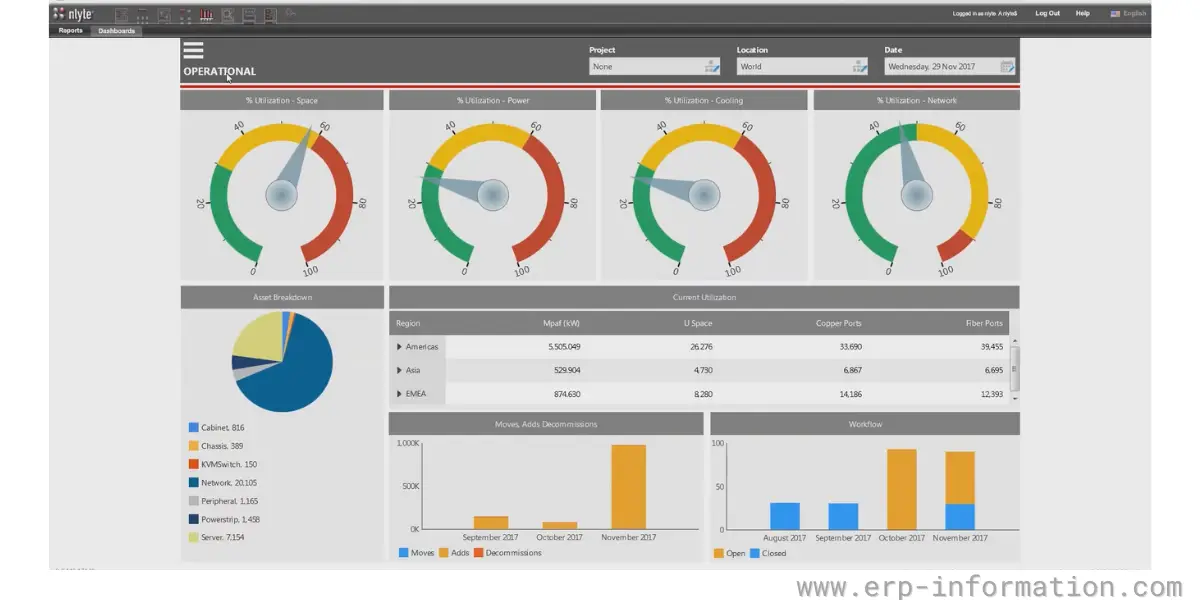Image resolution: width=1200 pixels, height=600 pixels.
Task: Open the calendar icon in Date field
Action: point(1007,67)
